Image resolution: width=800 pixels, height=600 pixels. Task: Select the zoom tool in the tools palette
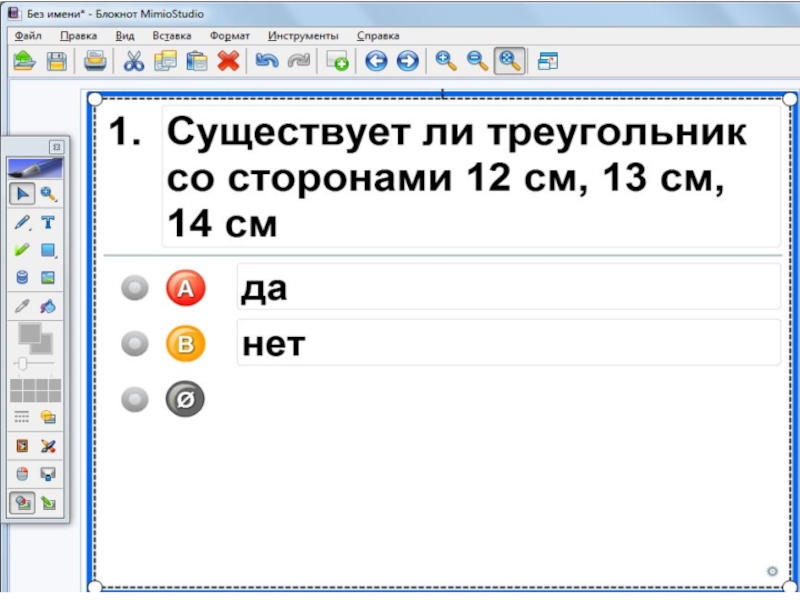[48, 194]
